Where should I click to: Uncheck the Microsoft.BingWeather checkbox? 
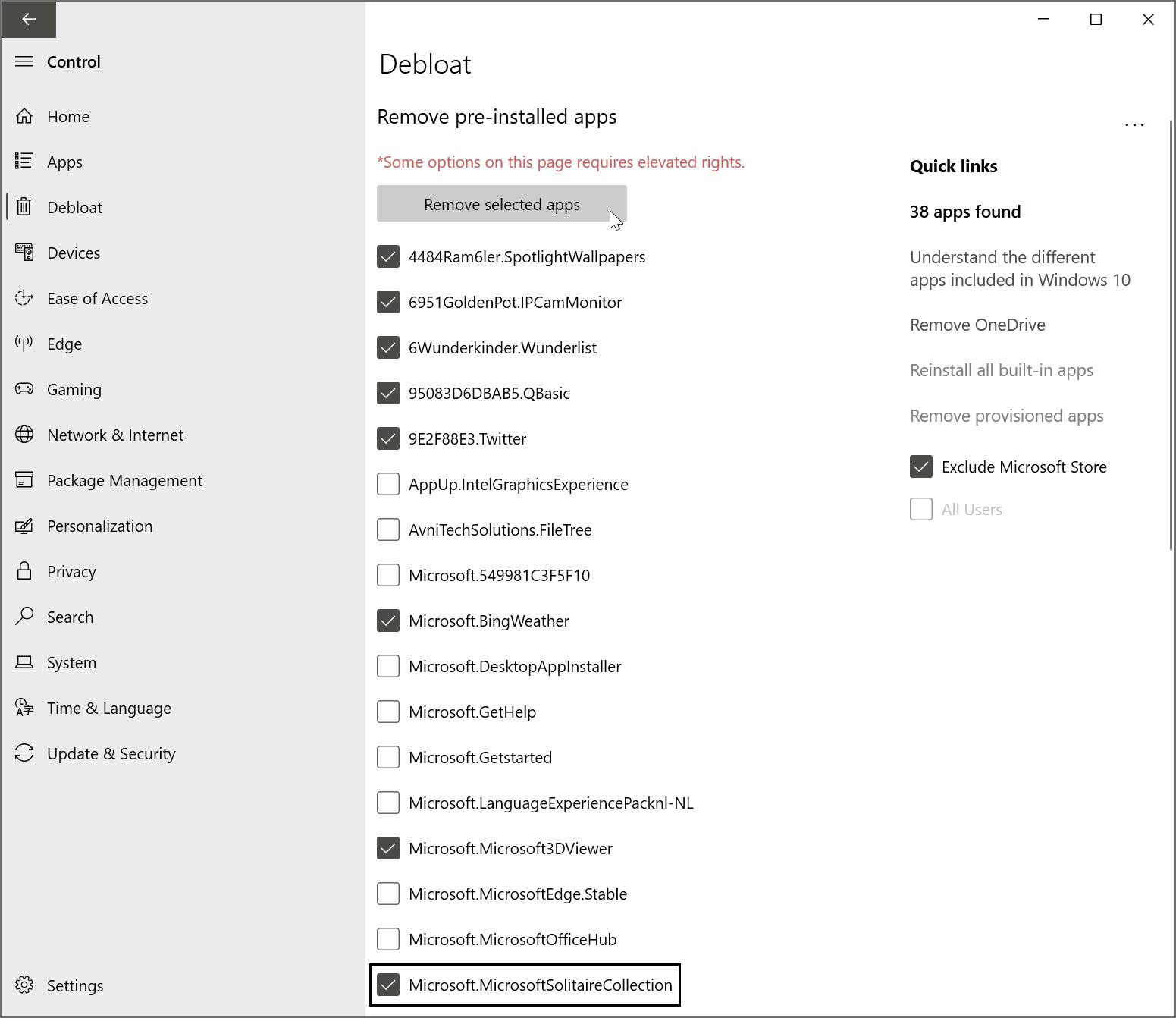point(388,621)
